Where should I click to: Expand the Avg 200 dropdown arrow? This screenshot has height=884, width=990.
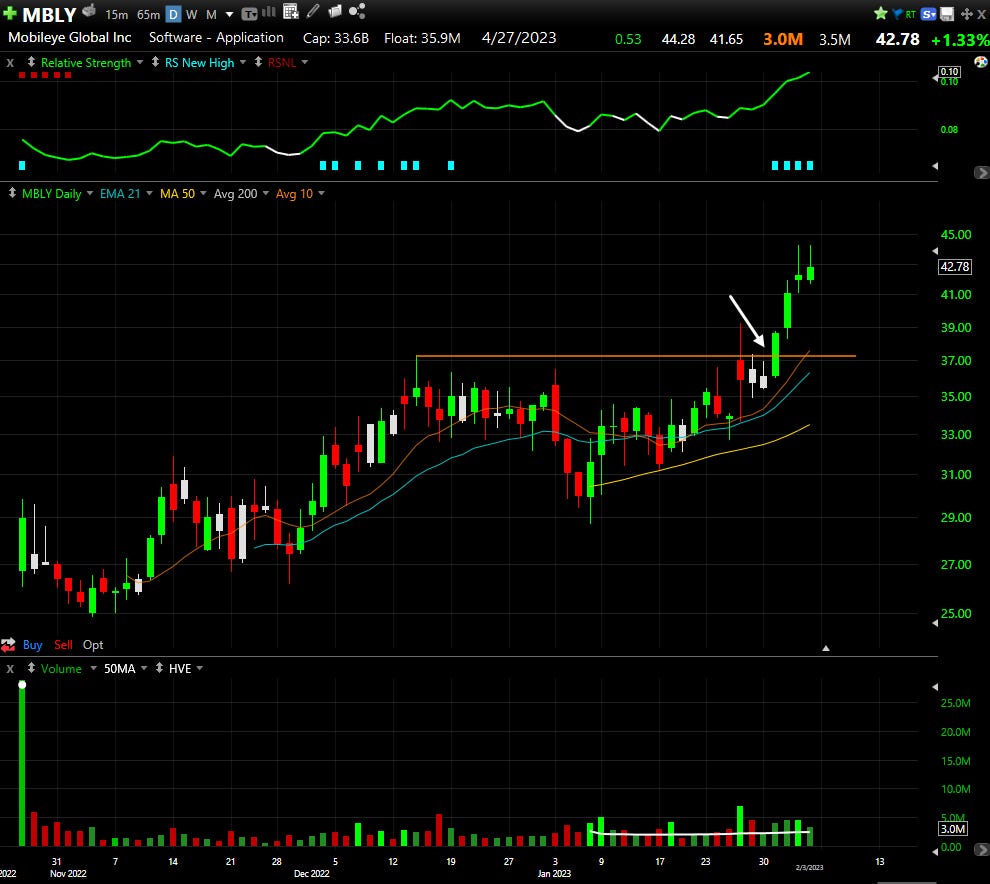266,193
